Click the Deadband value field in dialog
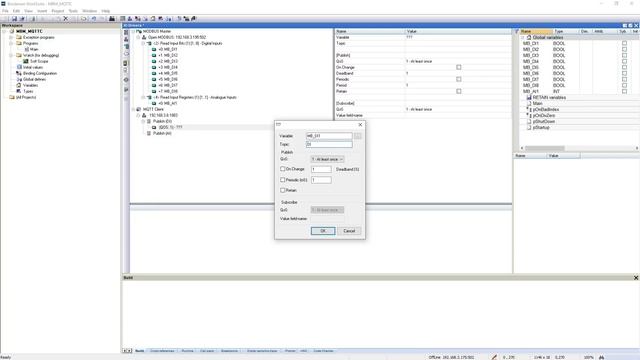Image resolution: width=640 pixels, height=360 pixels. pyautogui.click(x=321, y=169)
